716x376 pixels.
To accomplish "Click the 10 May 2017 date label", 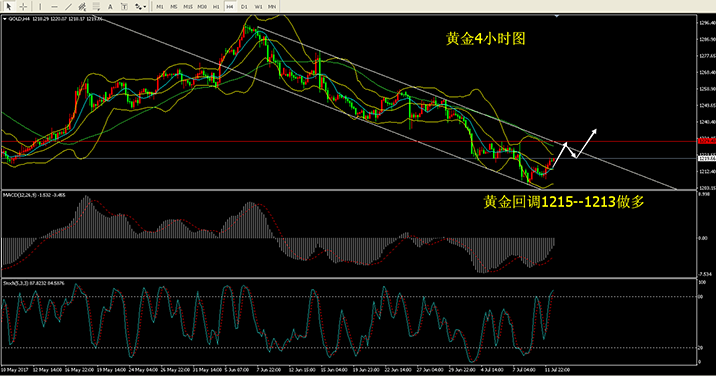I will click(x=15, y=370).
